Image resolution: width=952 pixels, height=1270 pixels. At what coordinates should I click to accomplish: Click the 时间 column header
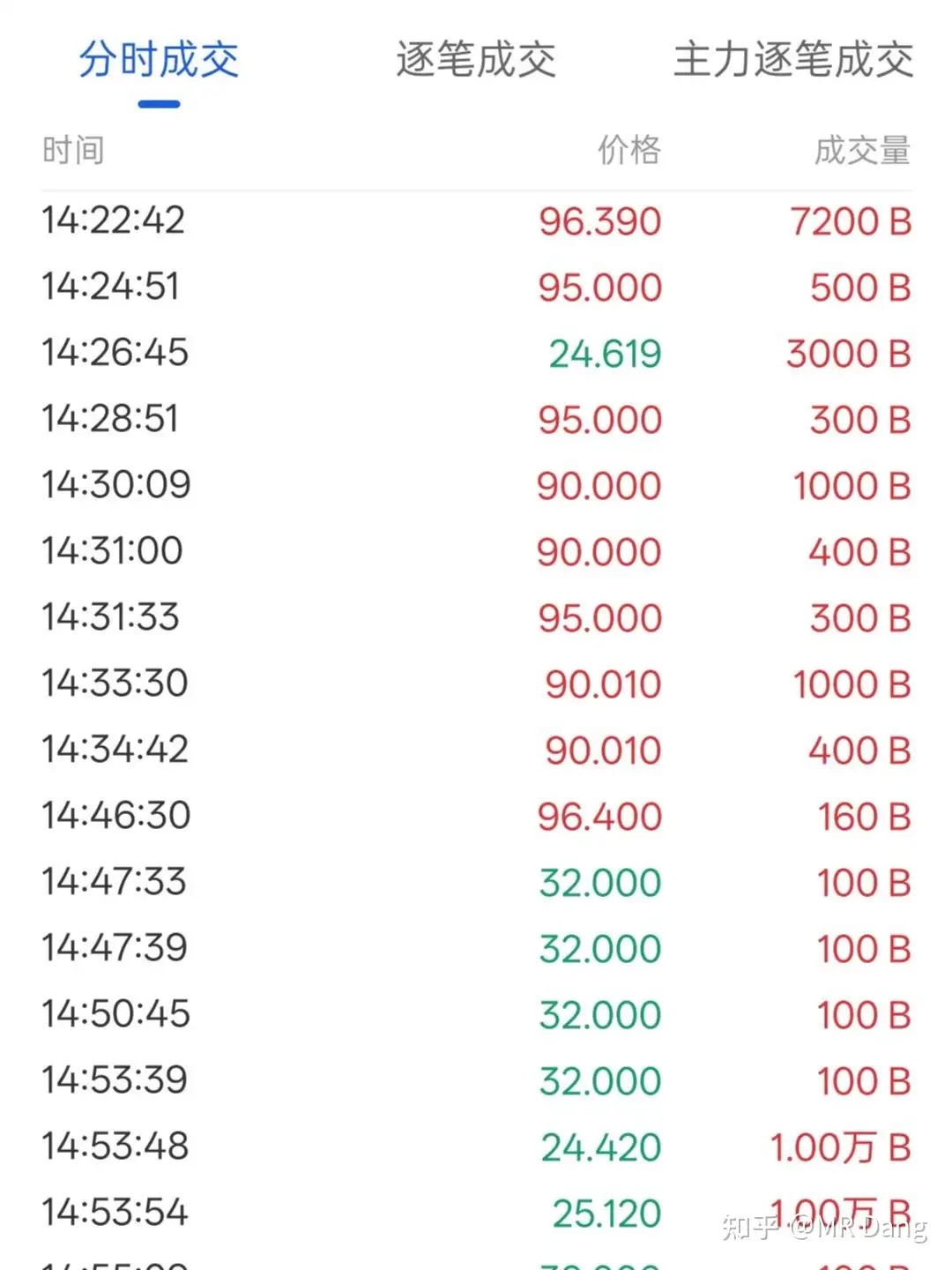click(73, 151)
